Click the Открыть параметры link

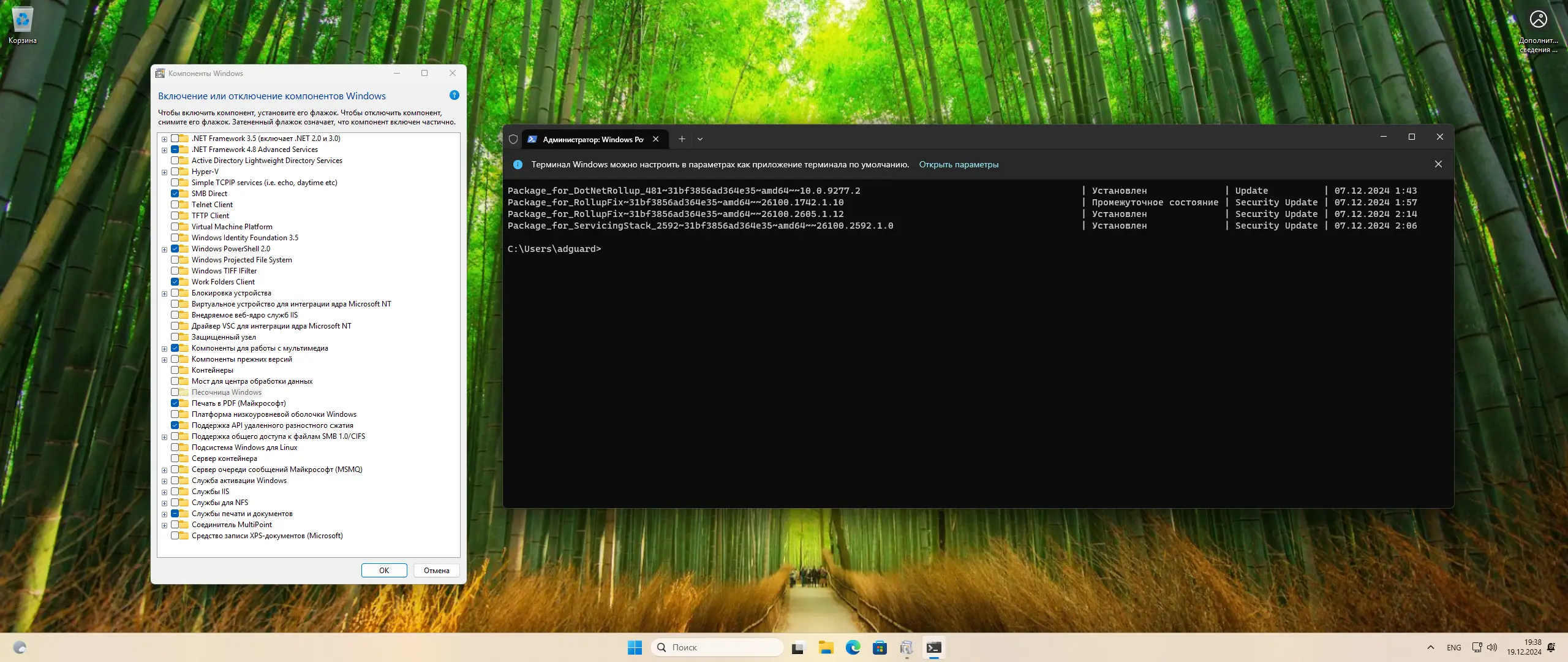click(x=958, y=164)
